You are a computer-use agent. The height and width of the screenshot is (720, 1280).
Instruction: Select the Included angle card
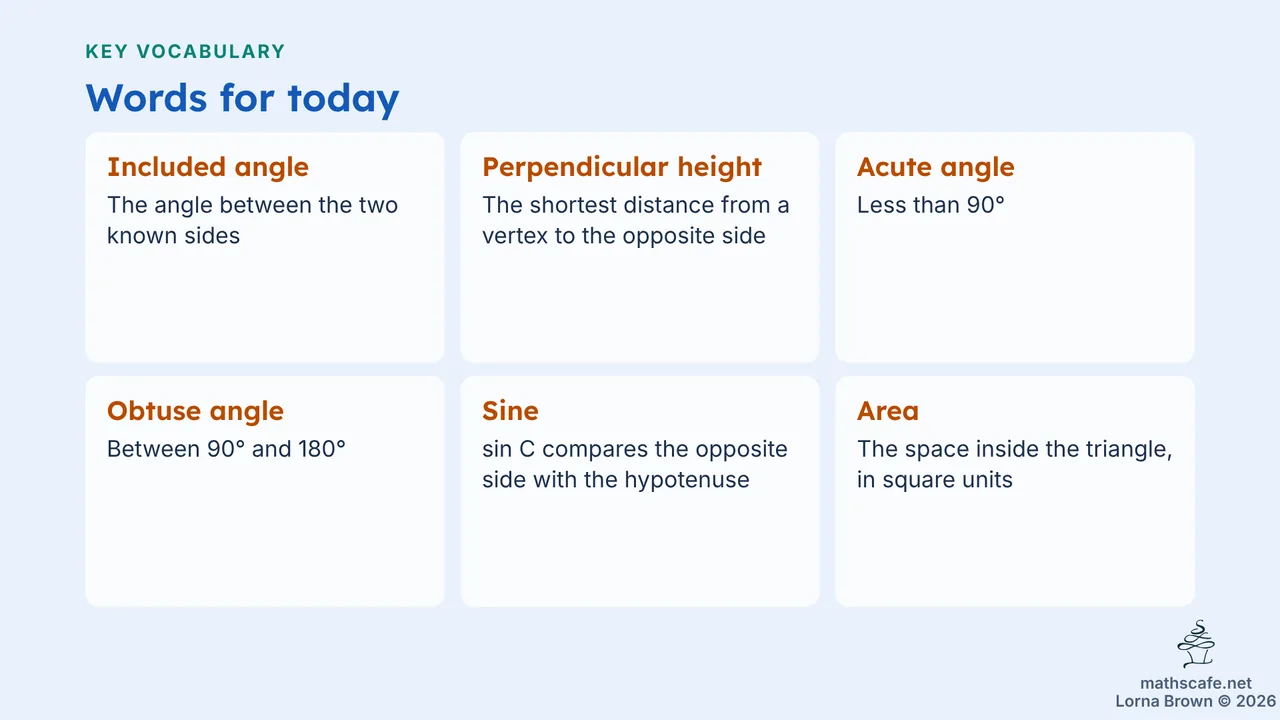click(265, 247)
